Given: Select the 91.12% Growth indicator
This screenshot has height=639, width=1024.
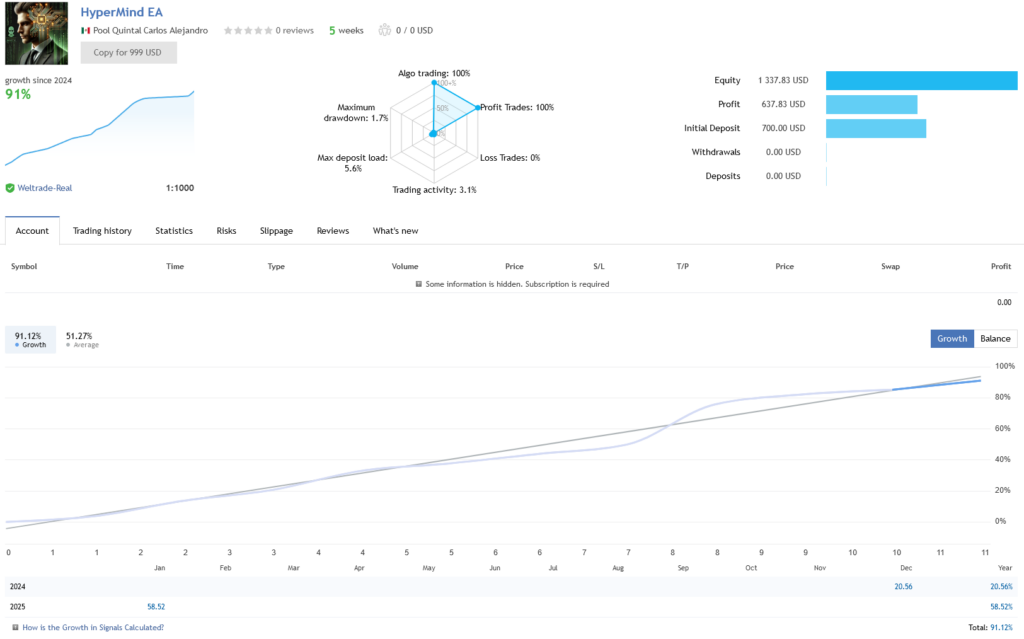Looking at the screenshot, I should (30, 340).
